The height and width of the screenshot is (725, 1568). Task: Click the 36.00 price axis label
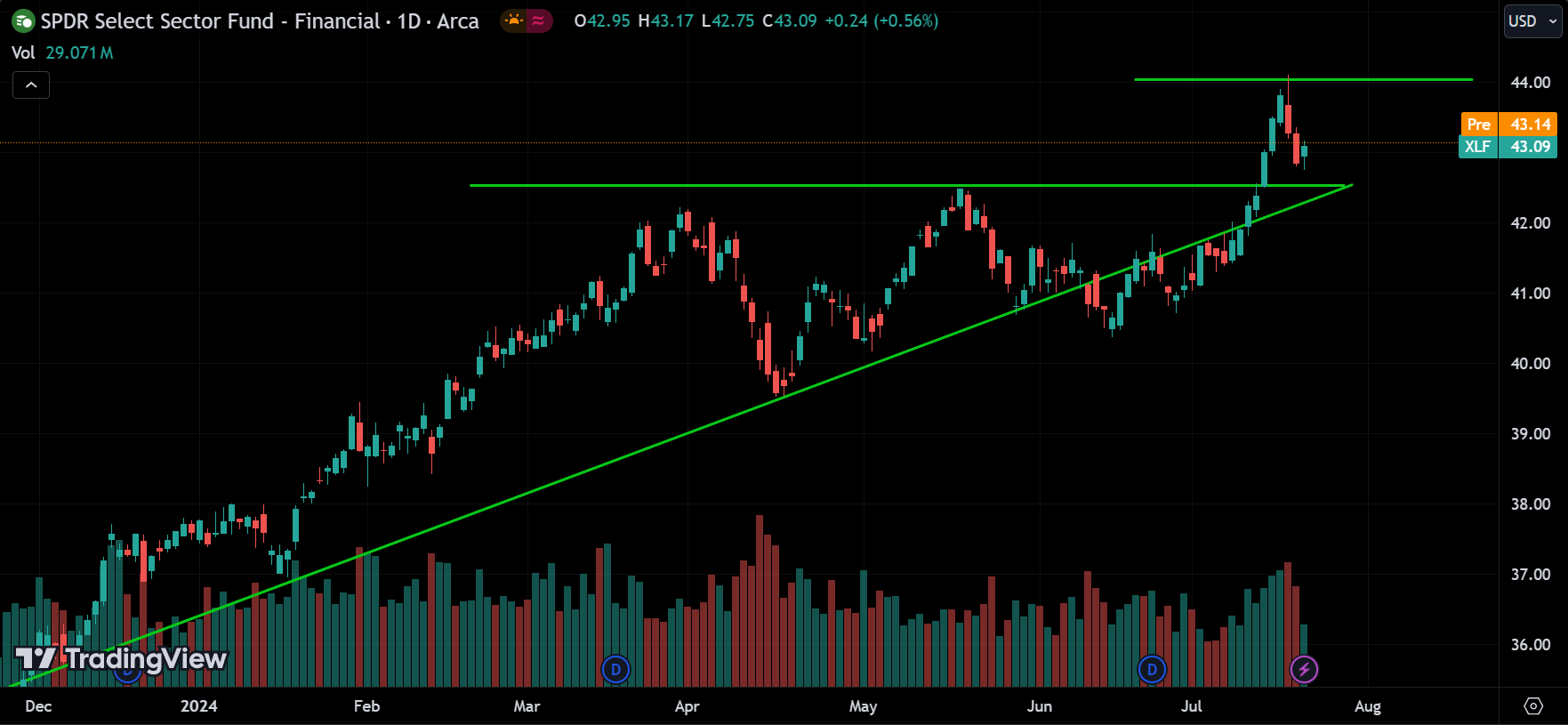click(1531, 644)
